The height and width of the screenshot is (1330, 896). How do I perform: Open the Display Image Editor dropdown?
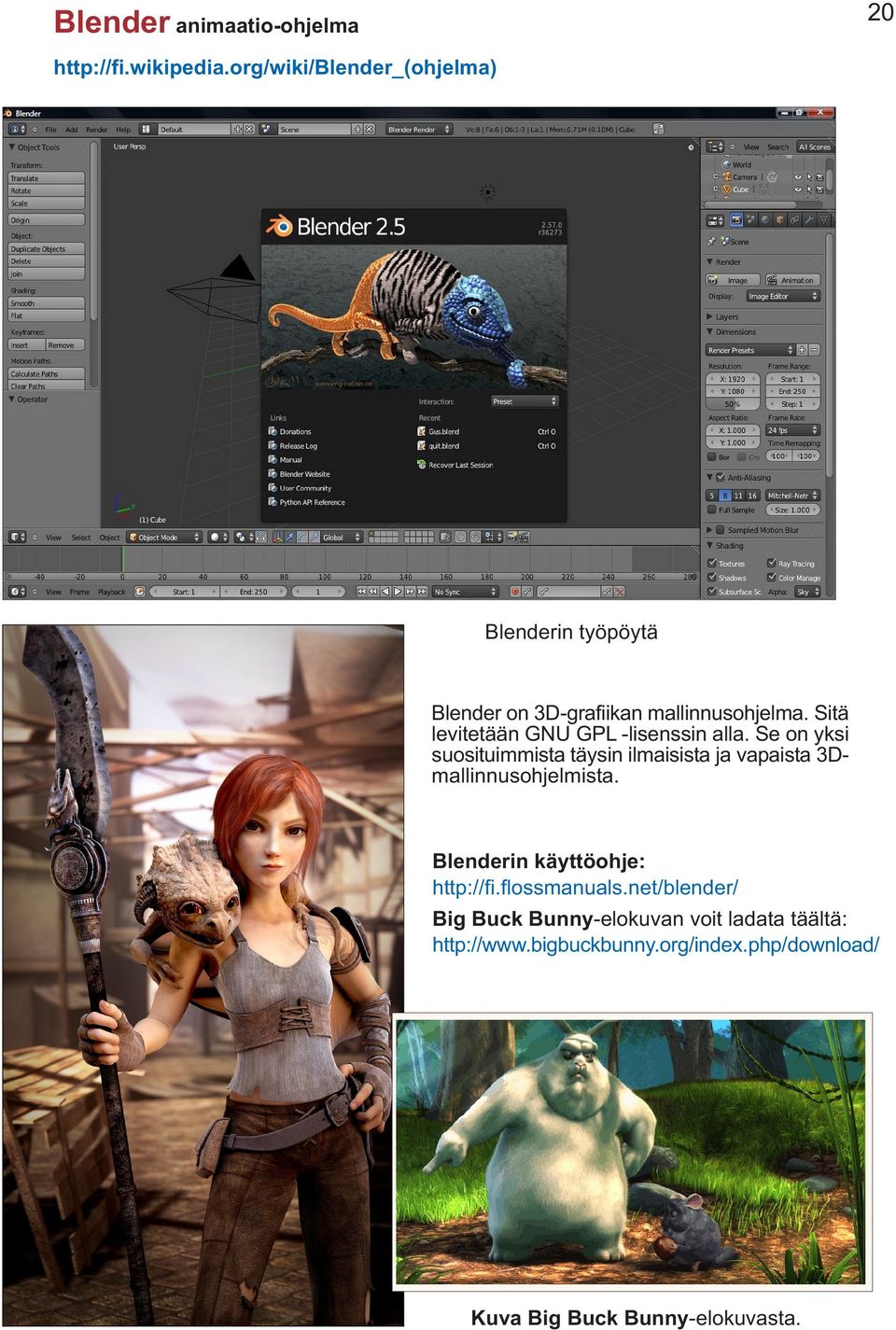tap(782, 296)
